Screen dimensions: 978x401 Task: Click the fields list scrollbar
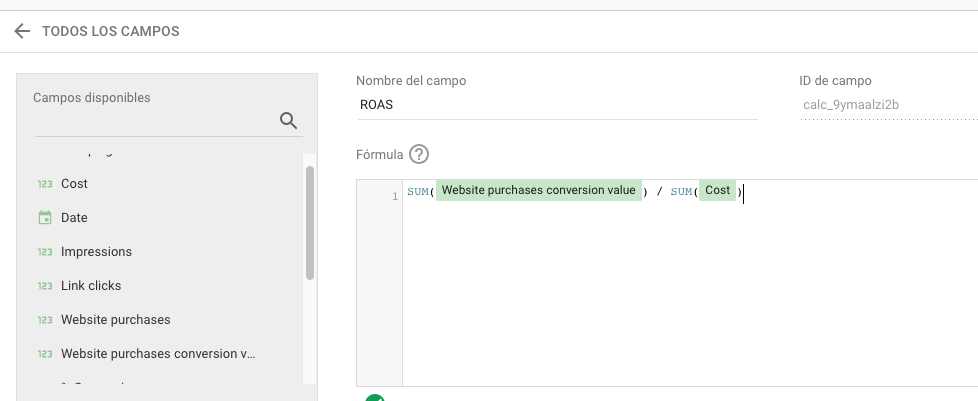click(309, 223)
